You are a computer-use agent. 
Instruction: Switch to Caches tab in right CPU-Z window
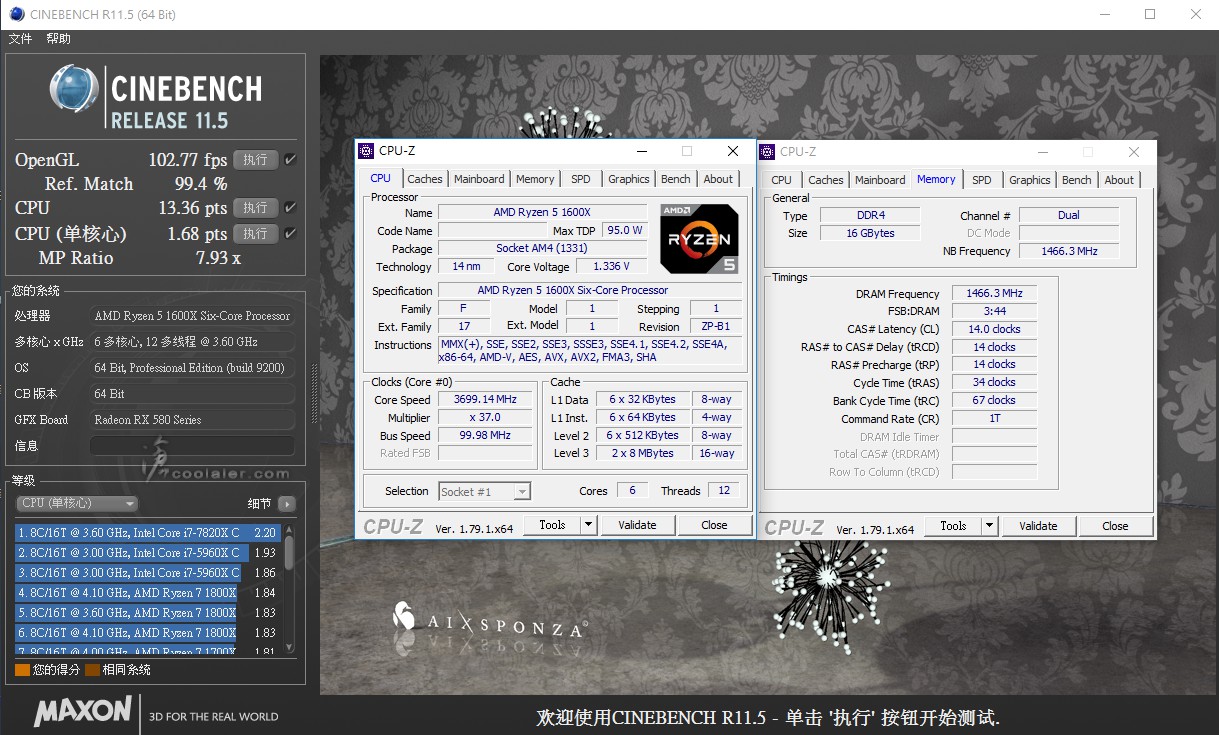click(x=826, y=180)
